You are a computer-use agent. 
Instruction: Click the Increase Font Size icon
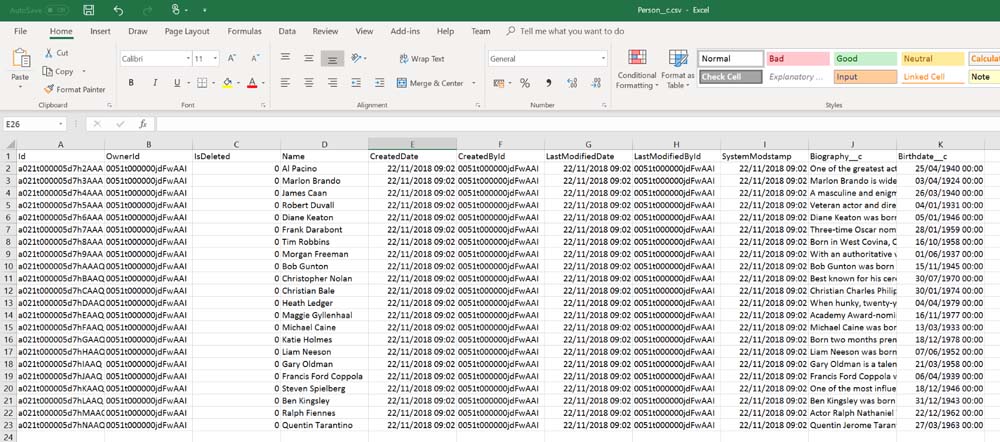[230, 59]
